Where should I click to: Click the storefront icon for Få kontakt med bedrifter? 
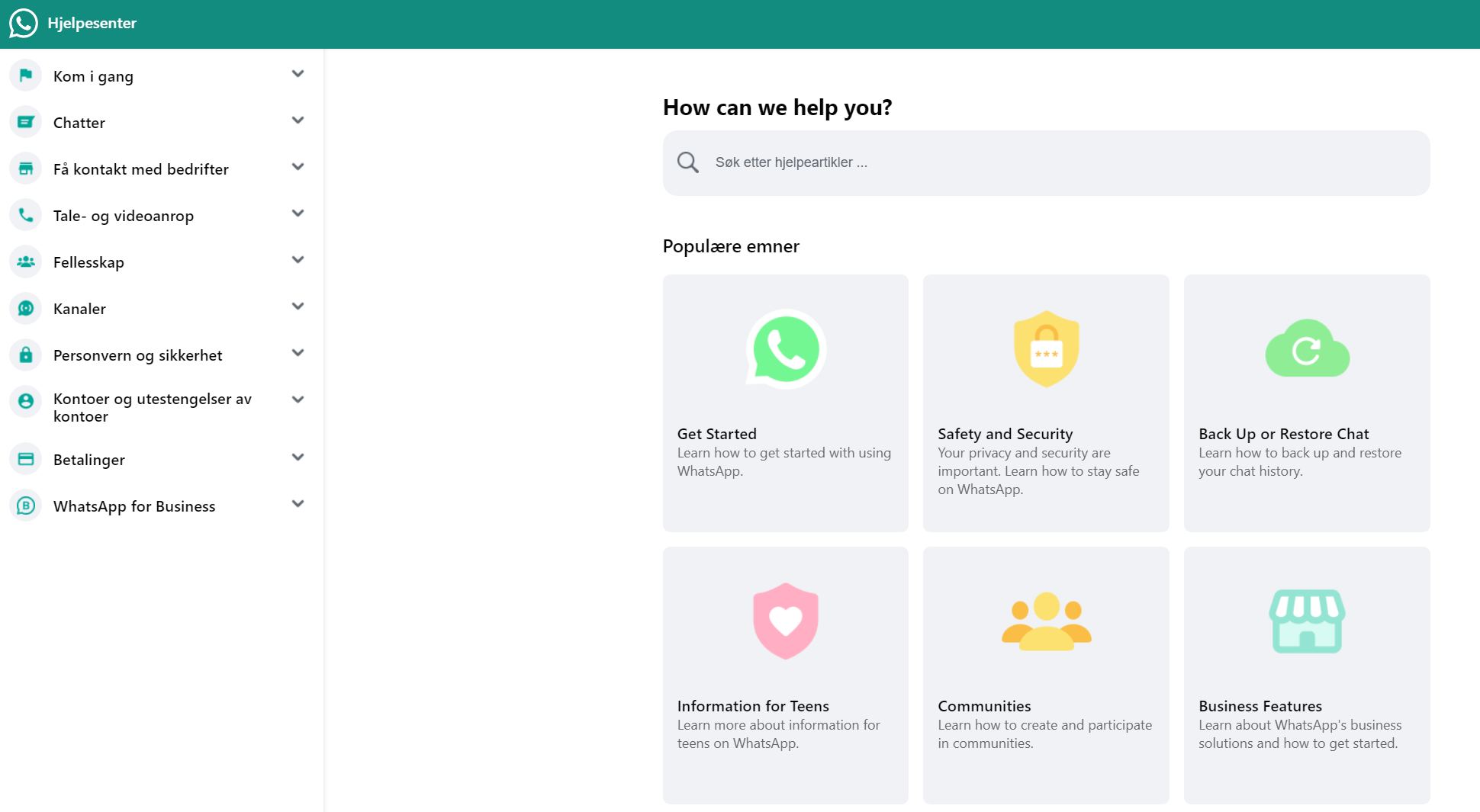point(26,168)
